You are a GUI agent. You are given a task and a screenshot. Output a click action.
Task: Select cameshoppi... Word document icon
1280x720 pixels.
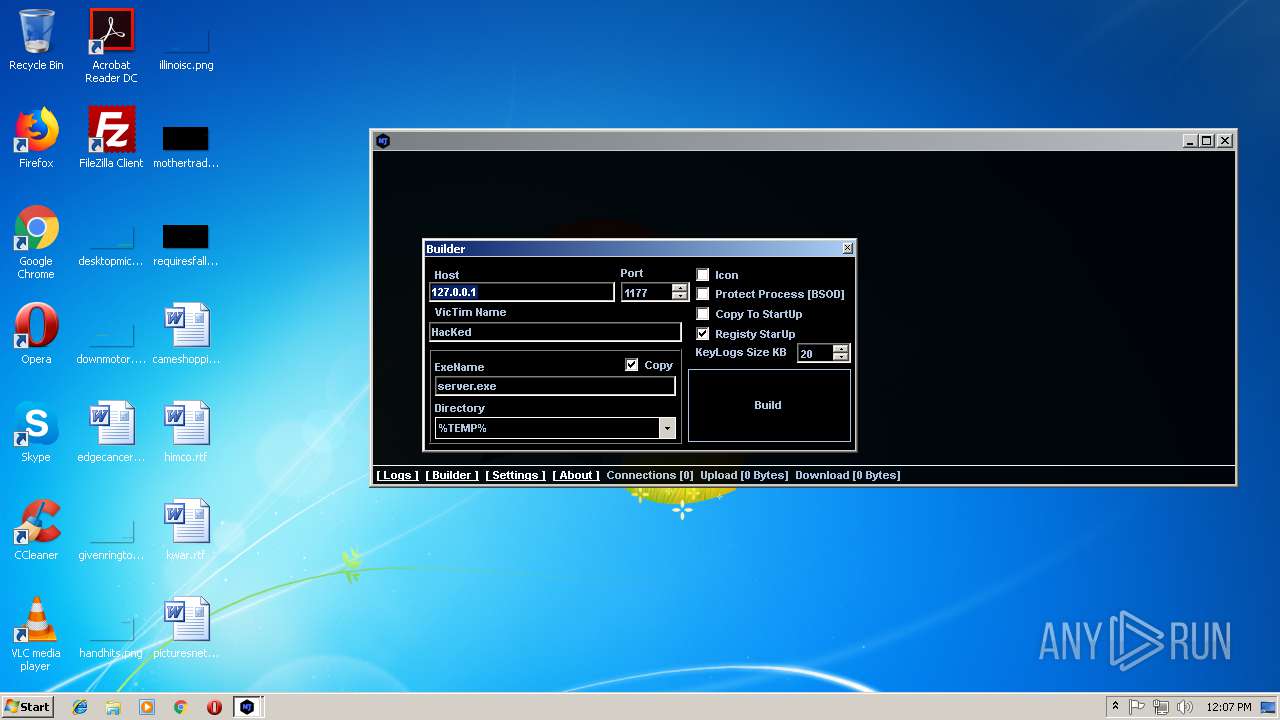tap(186, 334)
